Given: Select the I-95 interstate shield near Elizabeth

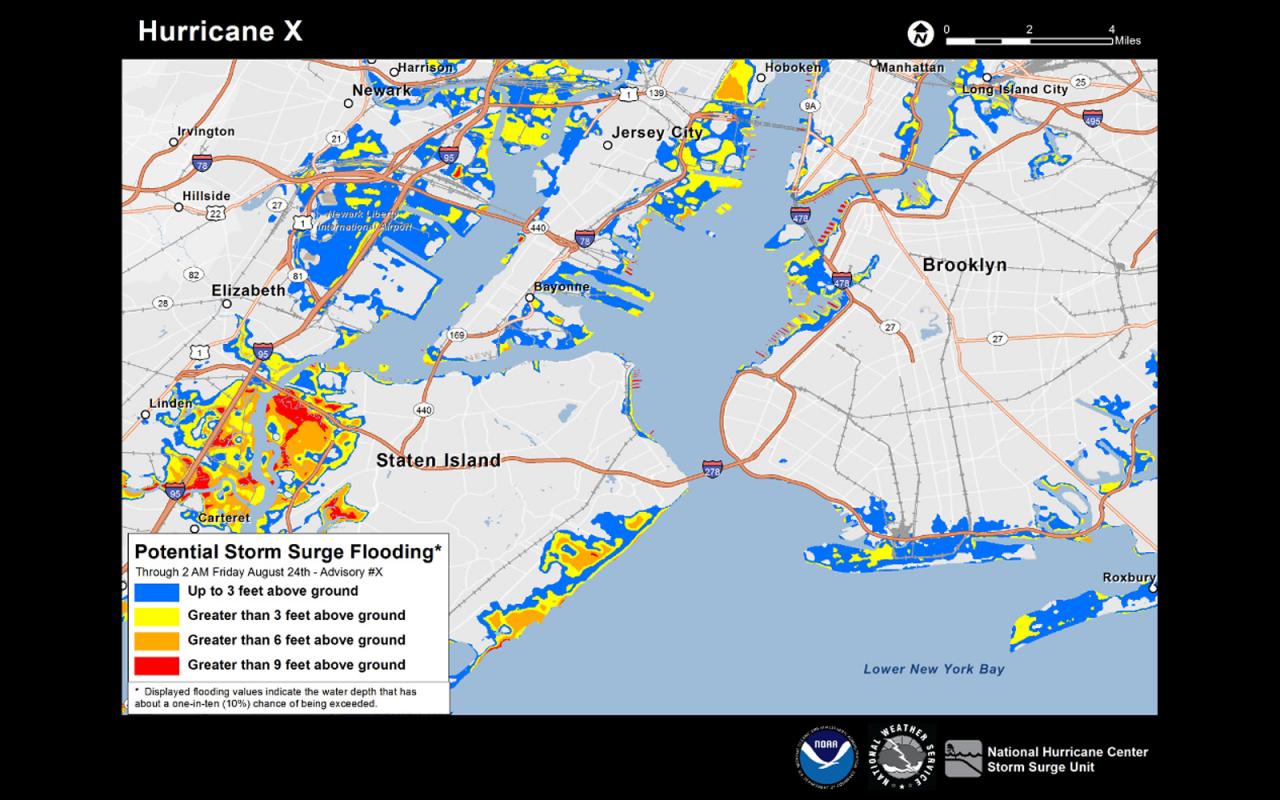Looking at the screenshot, I should (x=264, y=350).
